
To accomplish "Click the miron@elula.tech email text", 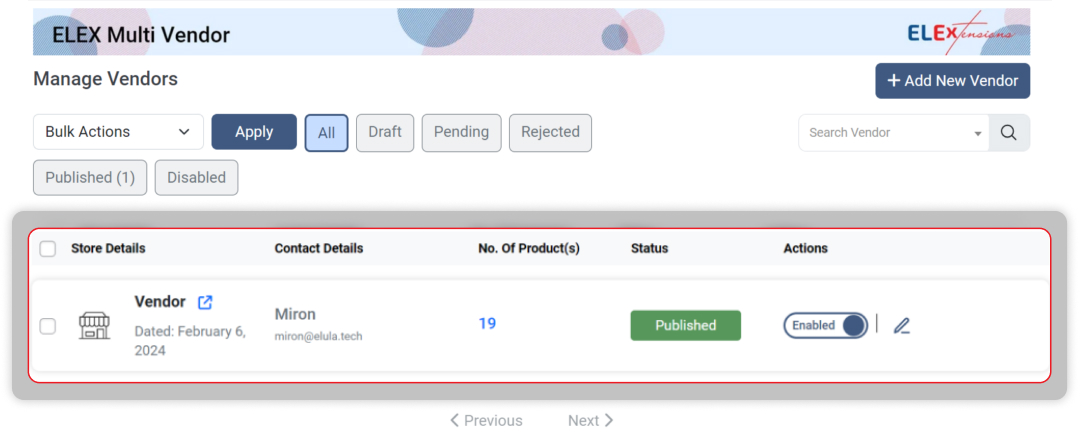I will click(318, 336).
